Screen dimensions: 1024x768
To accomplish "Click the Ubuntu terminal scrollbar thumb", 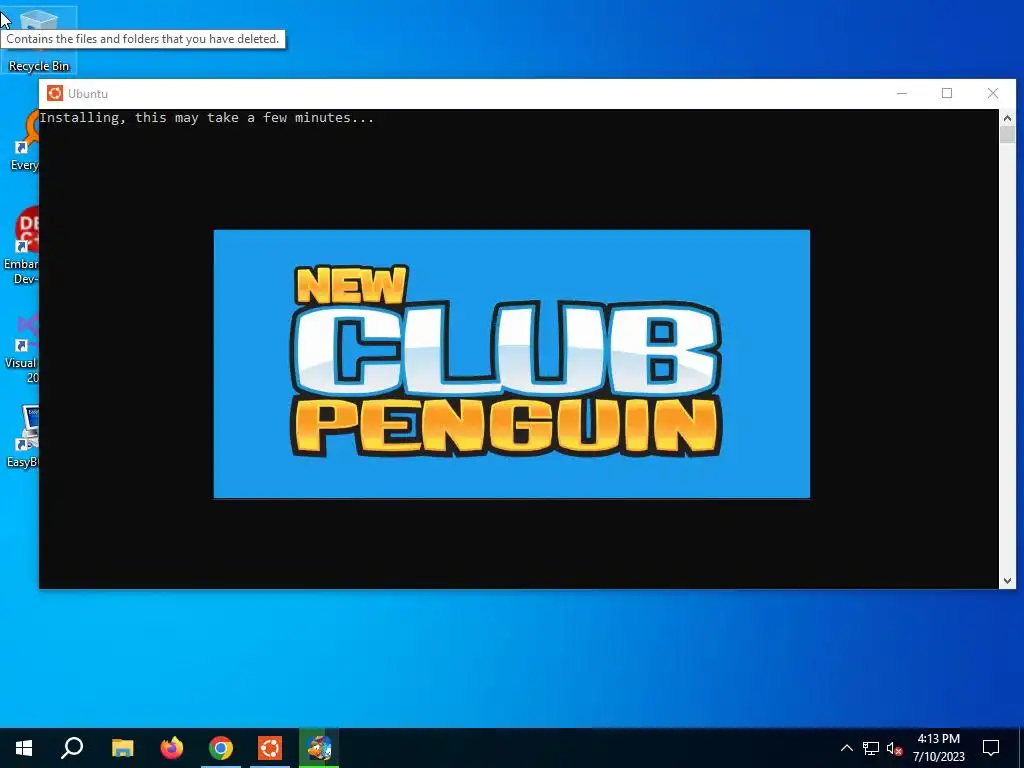I will [x=1007, y=135].
